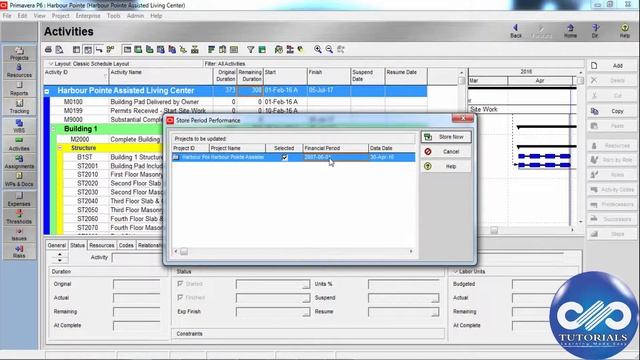This screenshot has height=360, width=640.
Task: Open Projects in the left sidebar
Action: tap(19, 53)
